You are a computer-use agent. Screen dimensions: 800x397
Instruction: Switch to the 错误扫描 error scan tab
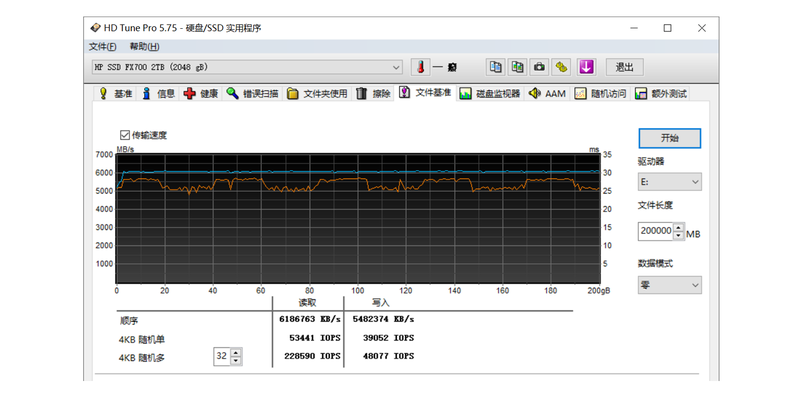click(x=253, y=93)
